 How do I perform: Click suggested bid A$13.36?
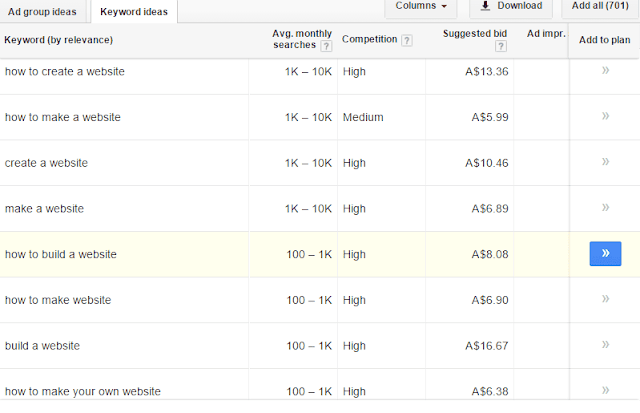487,71
